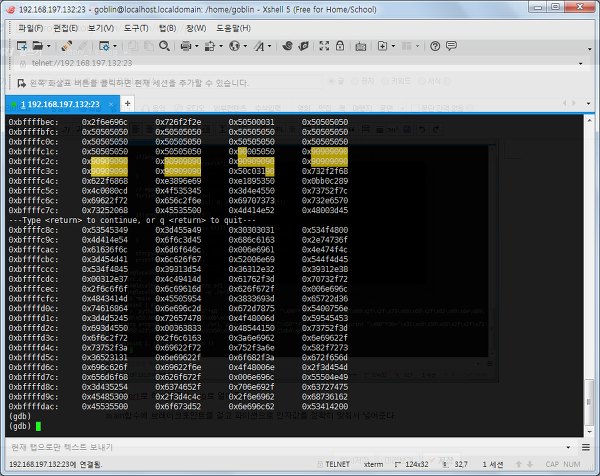This screenshot has height=476, width=600.
Task: Click the tab scroll left arrow
Action: point(564,103)
